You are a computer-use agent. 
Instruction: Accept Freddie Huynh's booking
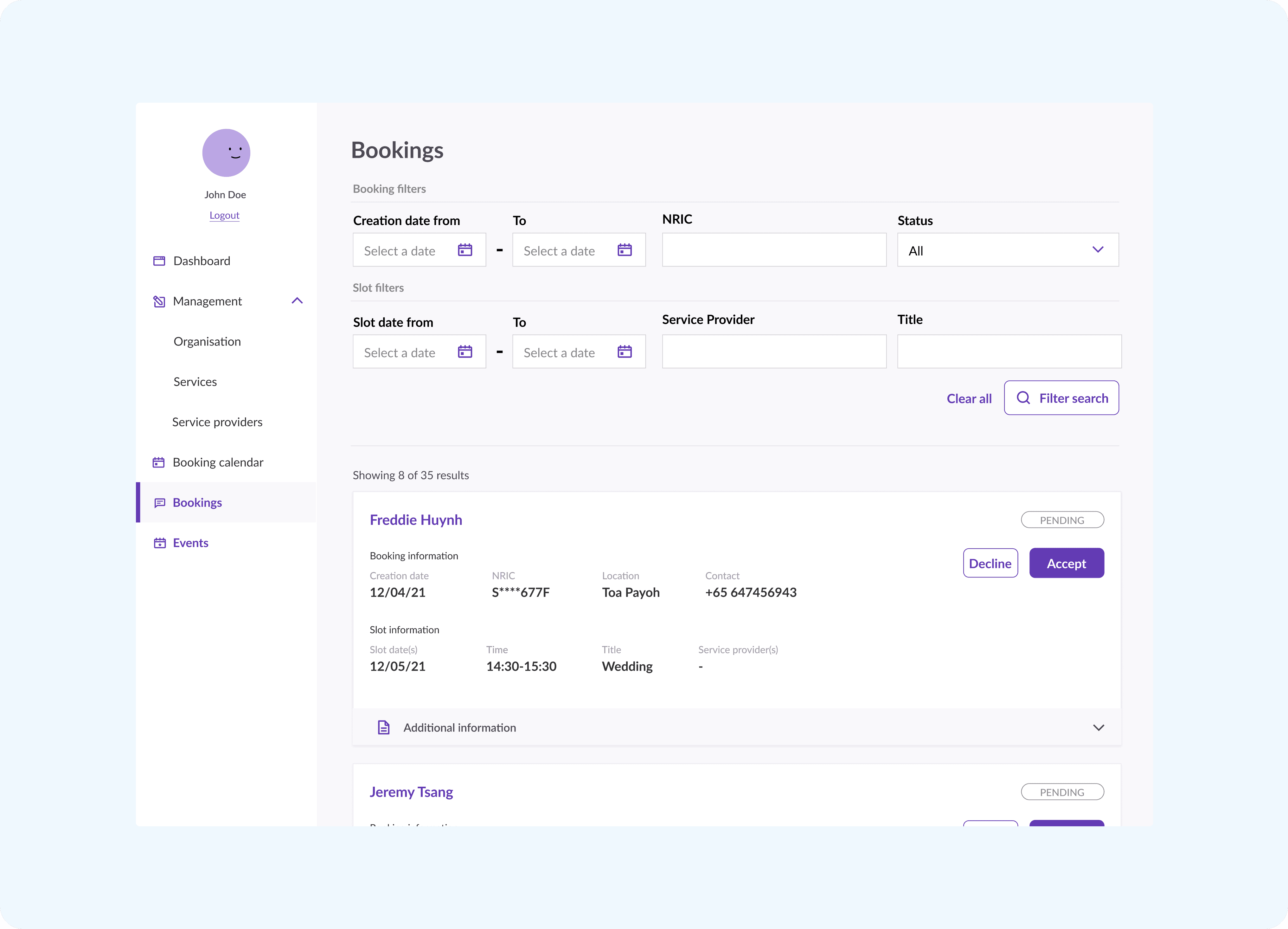[1066, 563]
